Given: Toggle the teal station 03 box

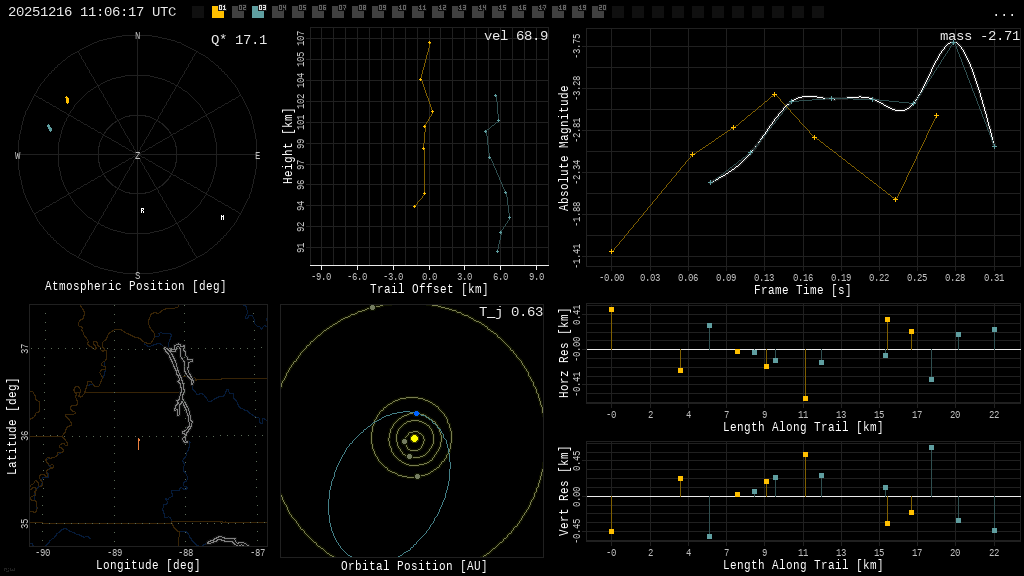Looking at the screenshot, I should [258, 12].
